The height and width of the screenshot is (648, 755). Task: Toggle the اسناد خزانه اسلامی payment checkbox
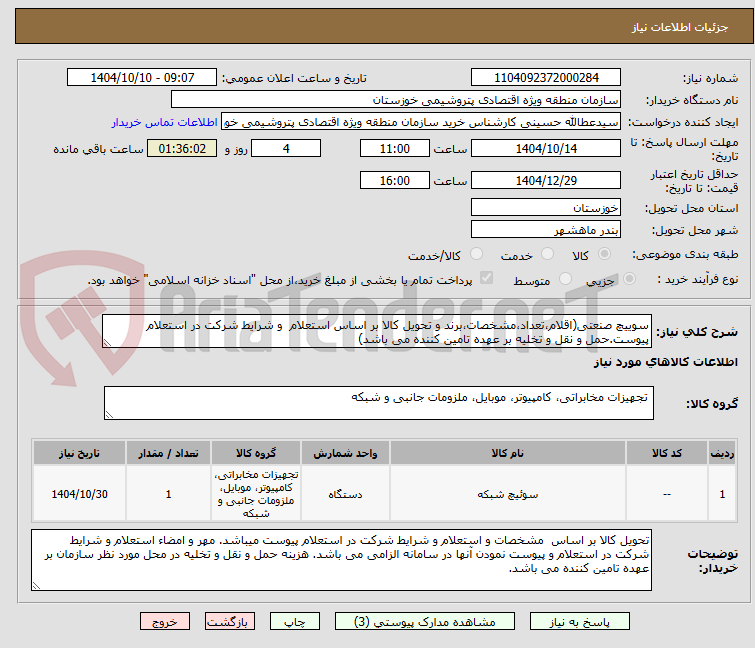coord(487,278)
